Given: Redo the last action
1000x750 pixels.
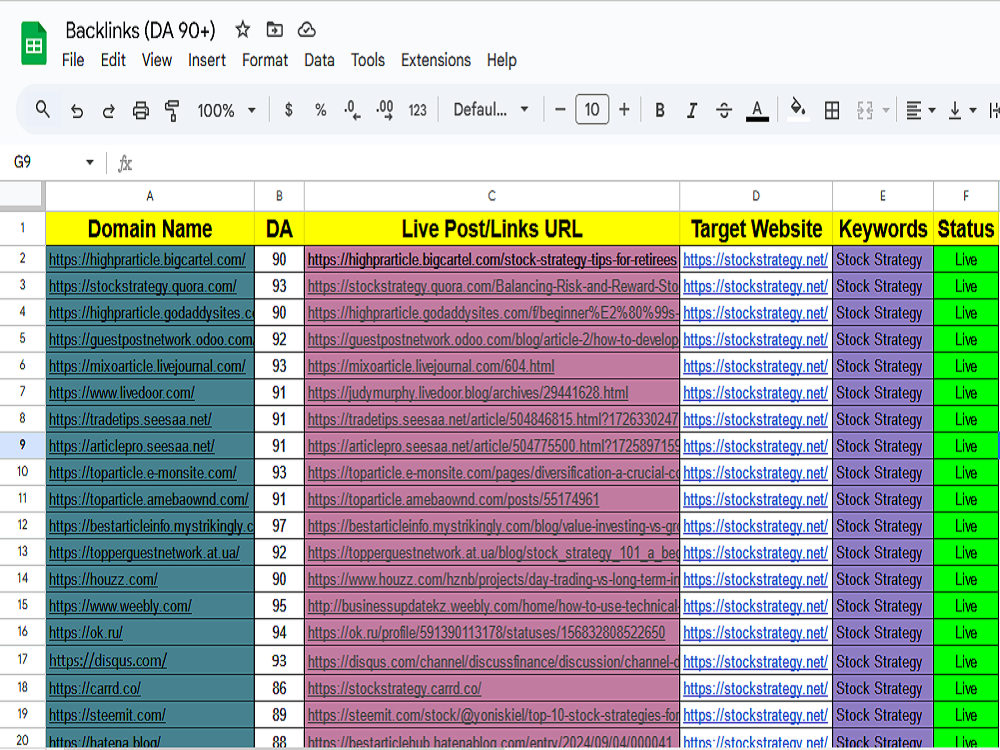Looking at the screenshot, I should (x=108, y=110).
